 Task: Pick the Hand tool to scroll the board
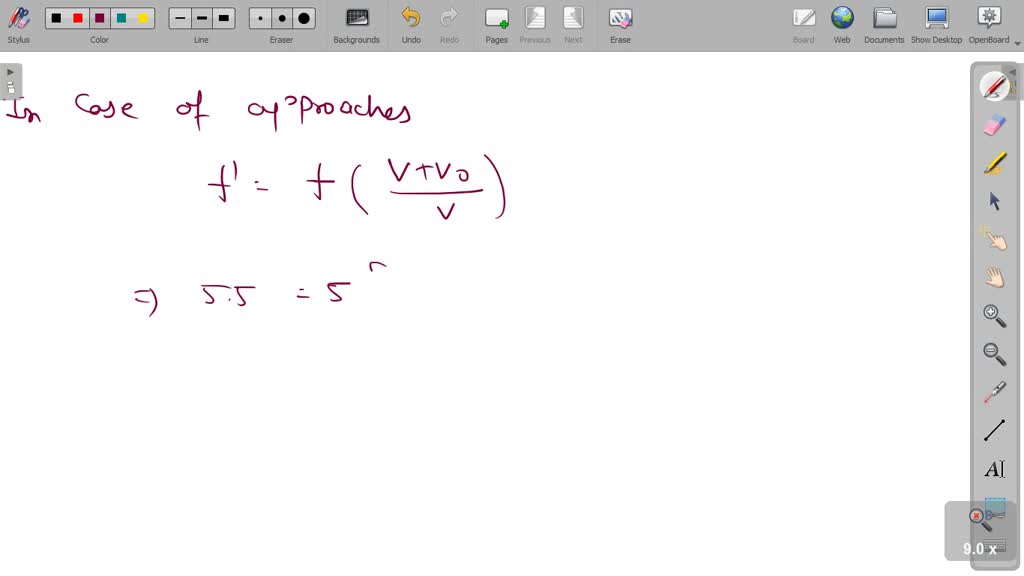click(994, 277)
